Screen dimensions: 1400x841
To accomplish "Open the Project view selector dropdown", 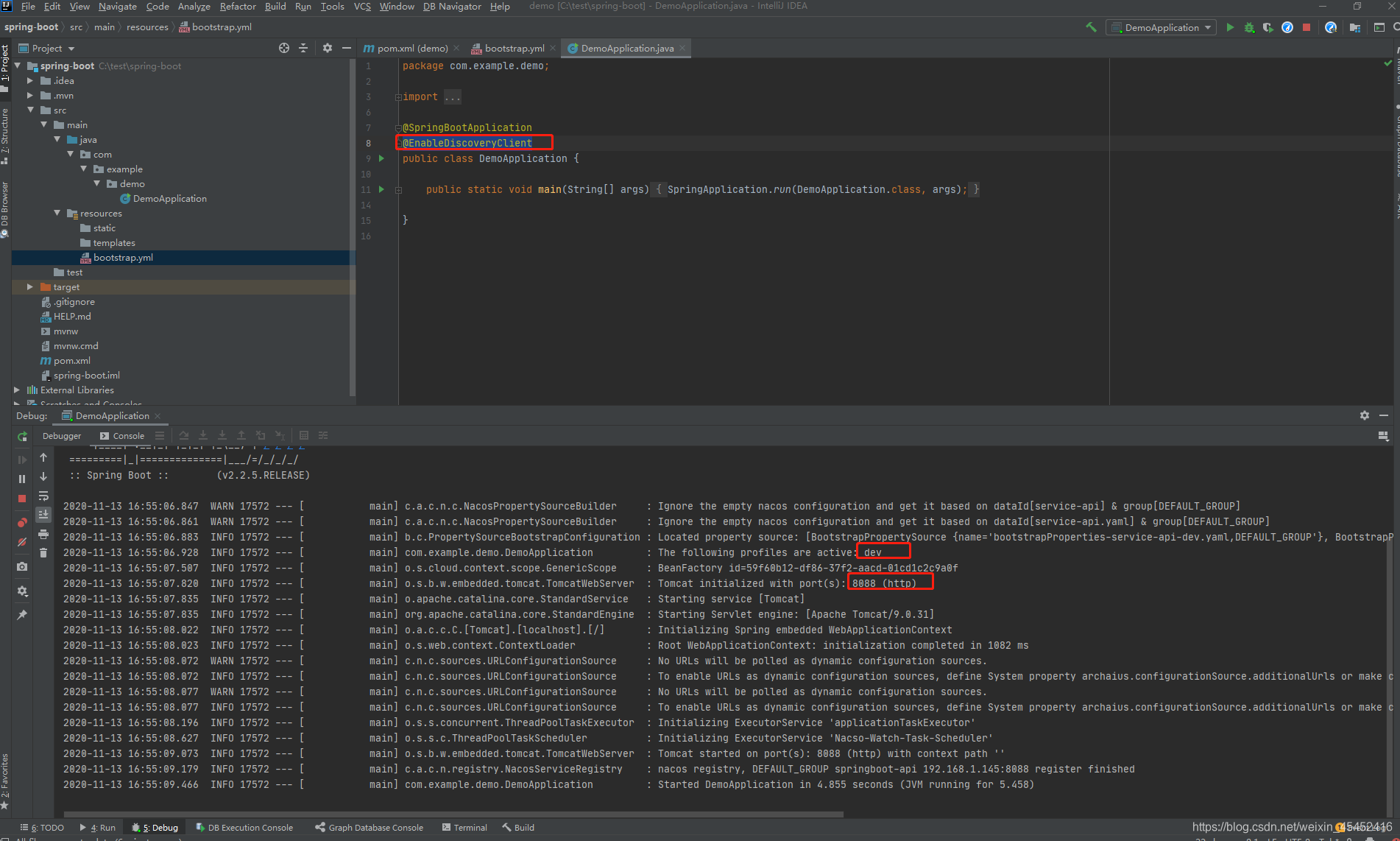I will pyautogui.click(x=47, y=48).
